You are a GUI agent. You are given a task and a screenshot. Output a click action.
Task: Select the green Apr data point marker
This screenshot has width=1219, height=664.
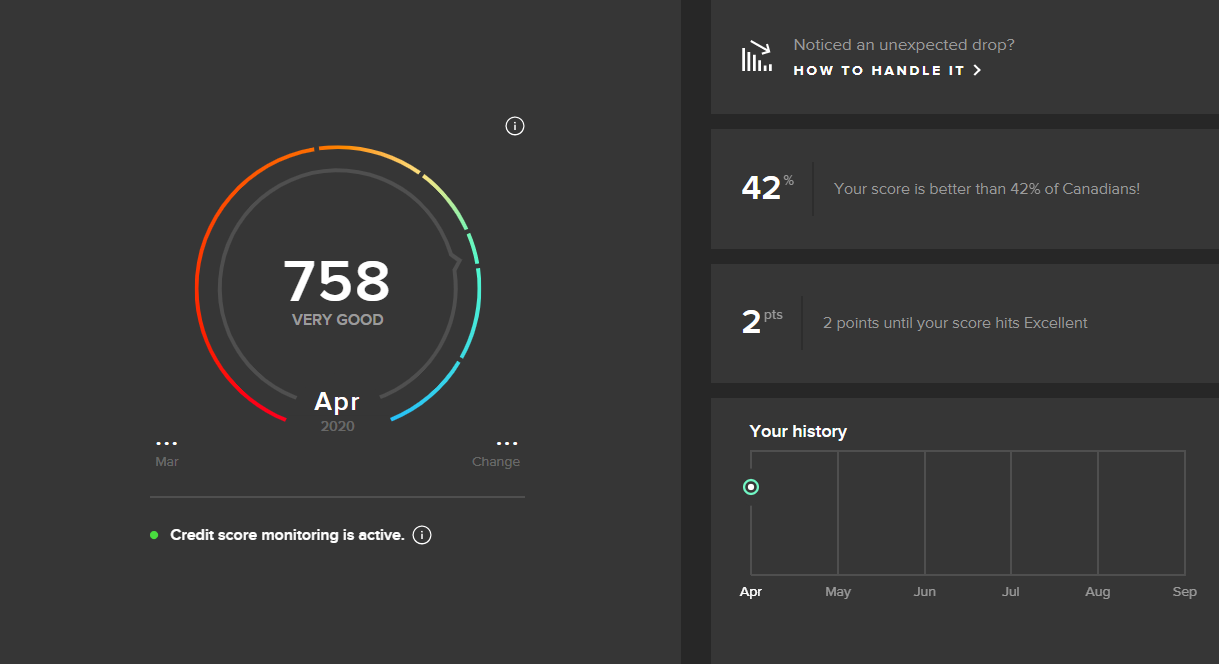(x=751, y=487)
